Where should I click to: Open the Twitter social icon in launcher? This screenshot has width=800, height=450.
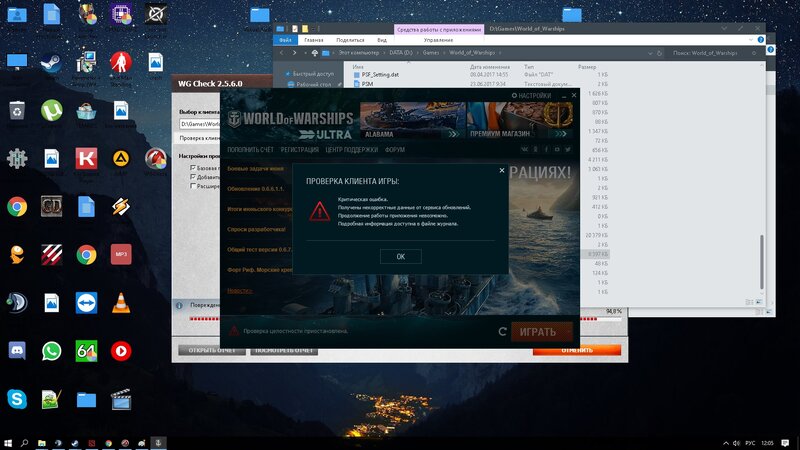click(x=567, y=149)
